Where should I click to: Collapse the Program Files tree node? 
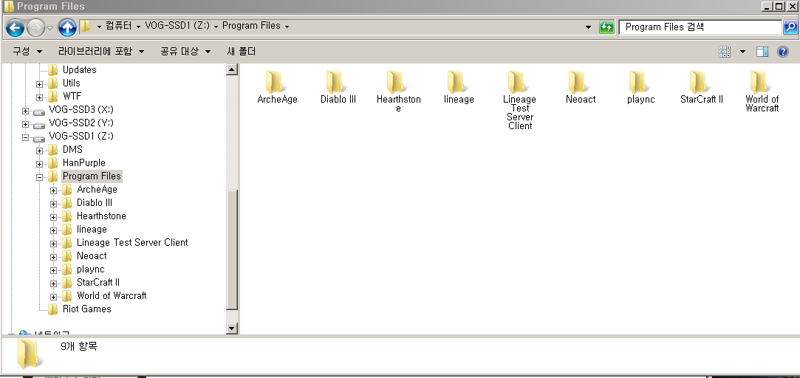coord(40,178)
